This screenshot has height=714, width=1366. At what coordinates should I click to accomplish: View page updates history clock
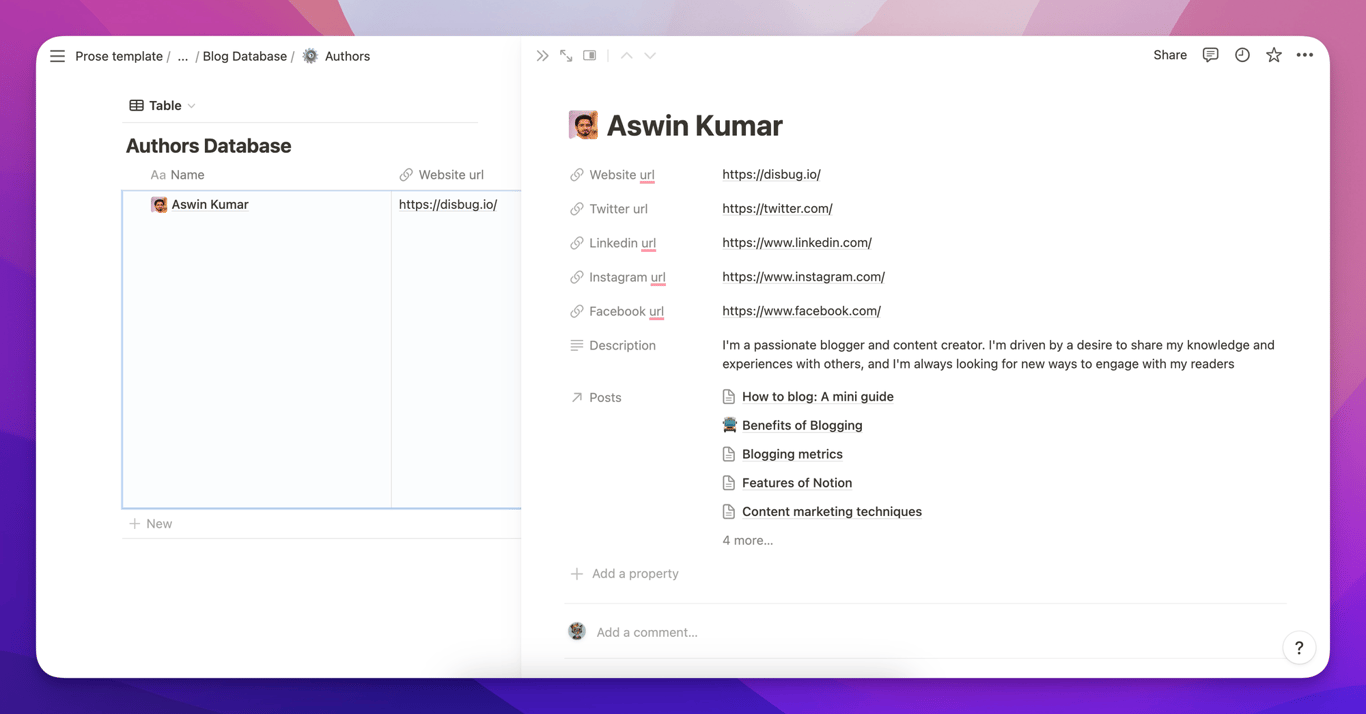[x=1242, y=55]
